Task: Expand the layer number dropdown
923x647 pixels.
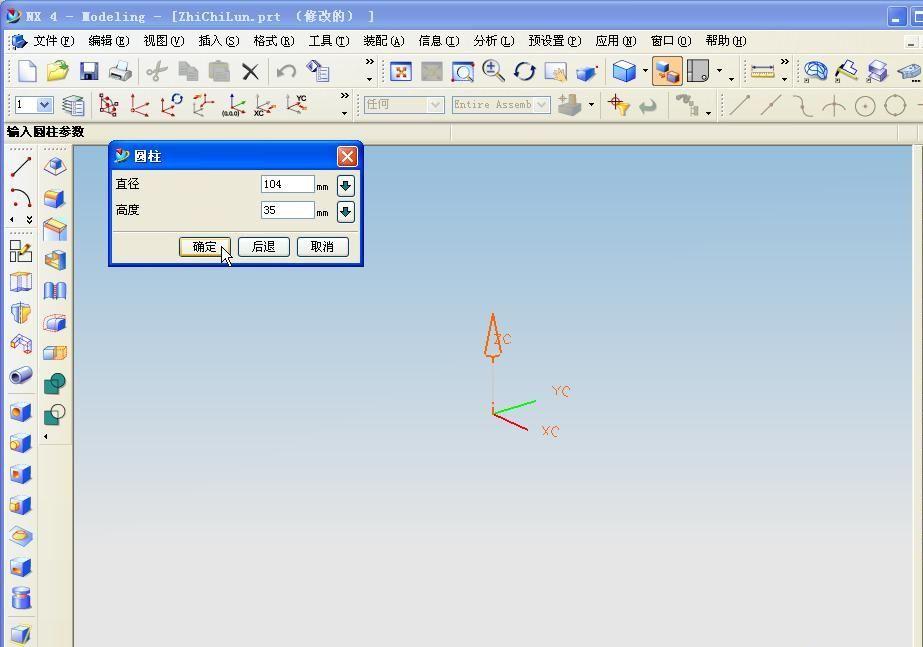Action: pos(44,105)
